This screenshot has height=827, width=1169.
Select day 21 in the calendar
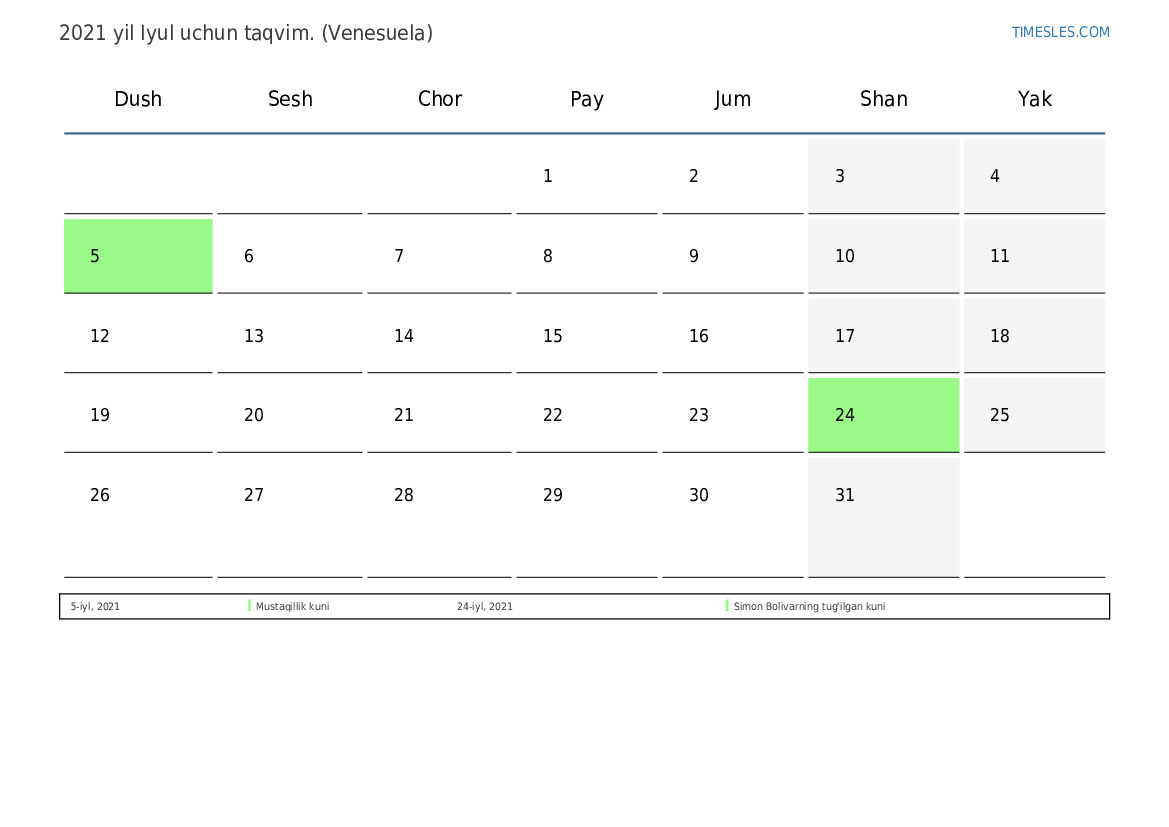click(x=439, y=415)
